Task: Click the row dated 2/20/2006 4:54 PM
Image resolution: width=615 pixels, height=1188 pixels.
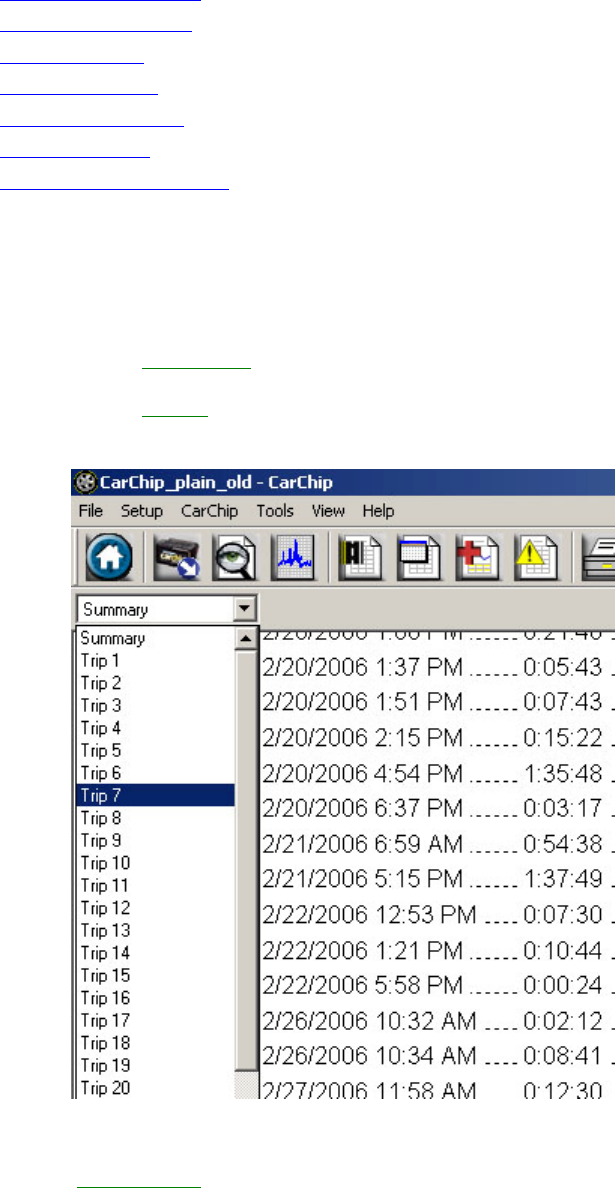Action: (438, 773)
